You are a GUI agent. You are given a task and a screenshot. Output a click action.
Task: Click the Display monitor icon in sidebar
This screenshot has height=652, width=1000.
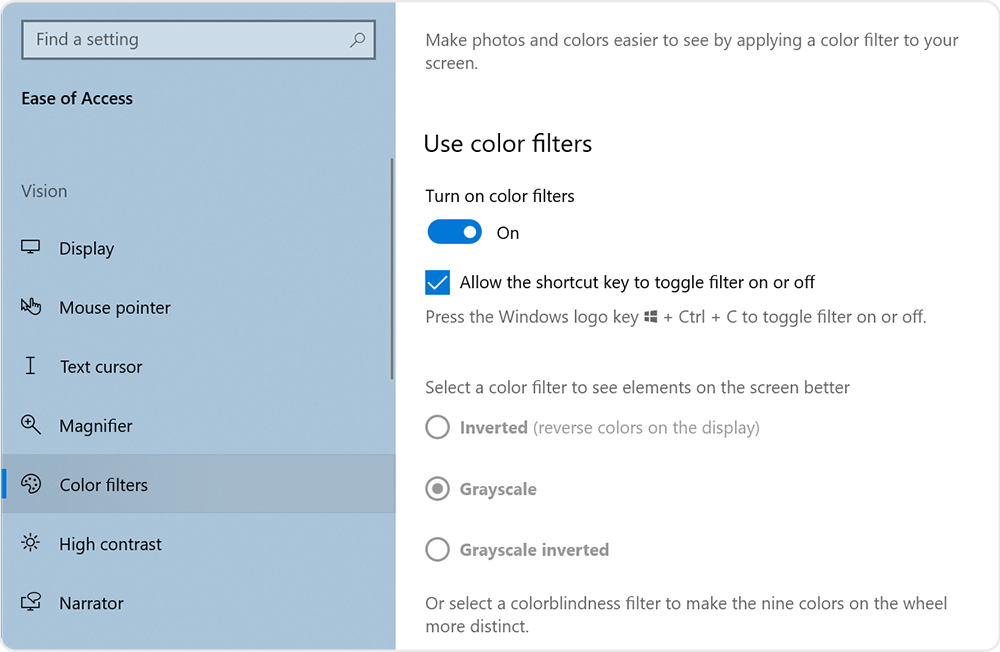click(x=31, y=248)
